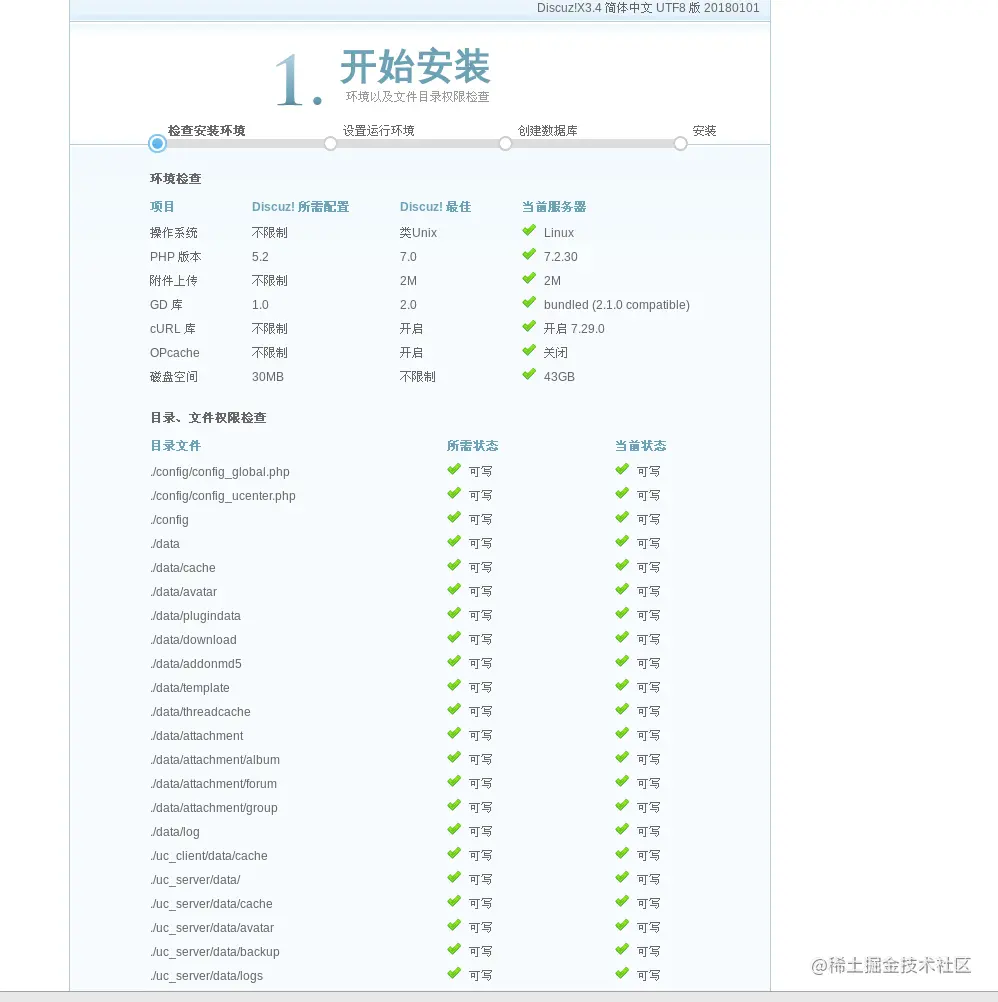
Task: Click required-state check for ./config/config_ucenter.php
Action: (x=454, y=493)
